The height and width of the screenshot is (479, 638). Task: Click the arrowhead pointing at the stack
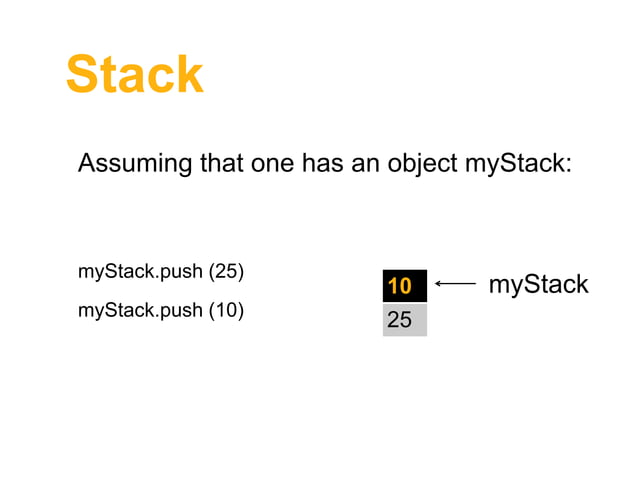click(440, 285)
